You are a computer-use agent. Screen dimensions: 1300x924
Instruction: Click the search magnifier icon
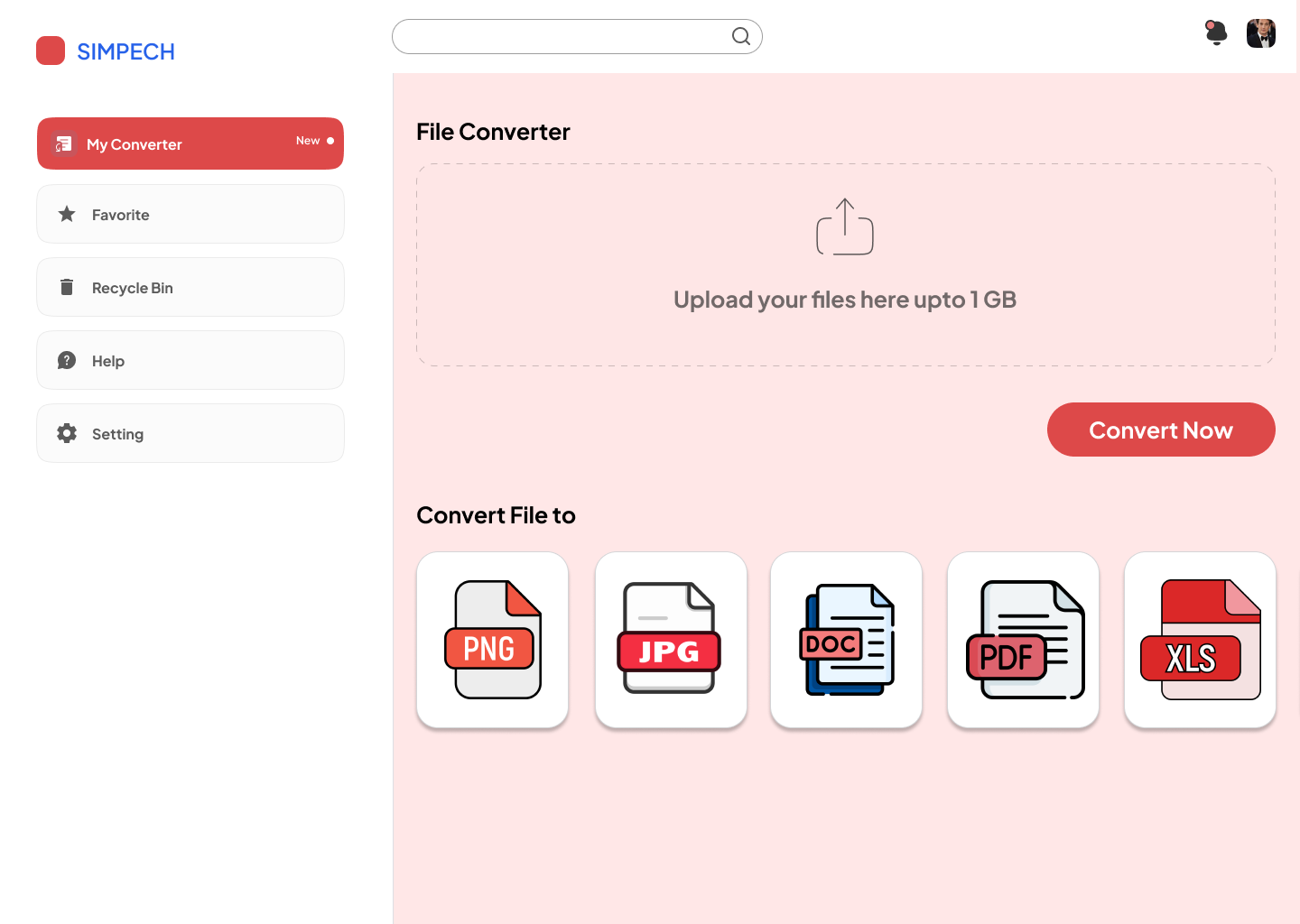click(x=740, y=36)
